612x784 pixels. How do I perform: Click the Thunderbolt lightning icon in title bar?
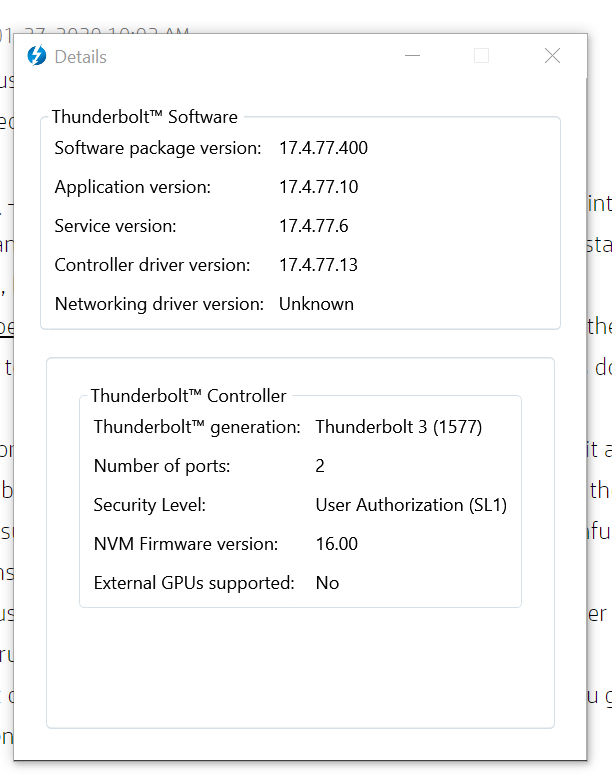pos(37,56)
